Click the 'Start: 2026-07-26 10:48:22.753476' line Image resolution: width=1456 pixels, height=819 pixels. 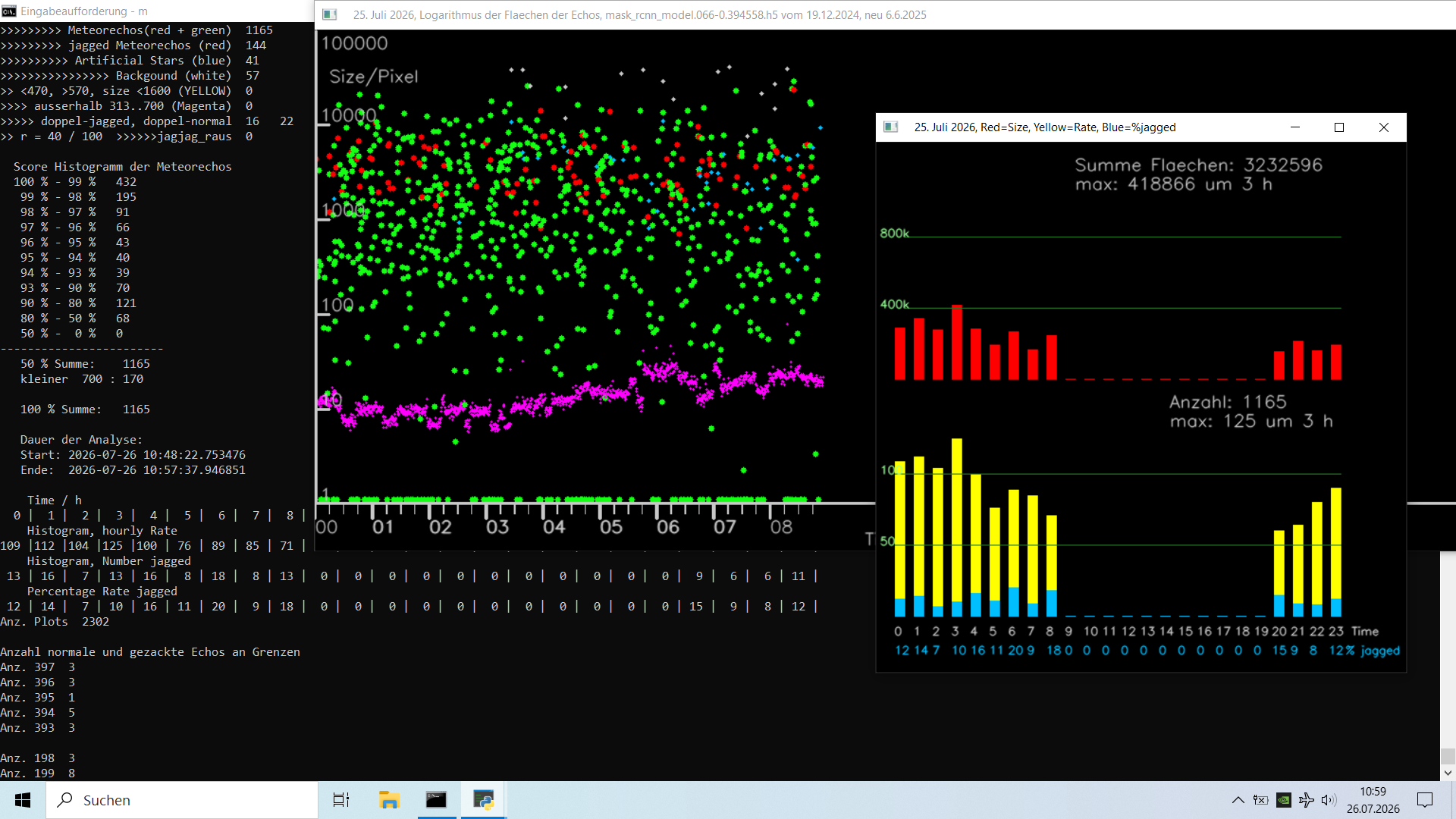point(133,455)
